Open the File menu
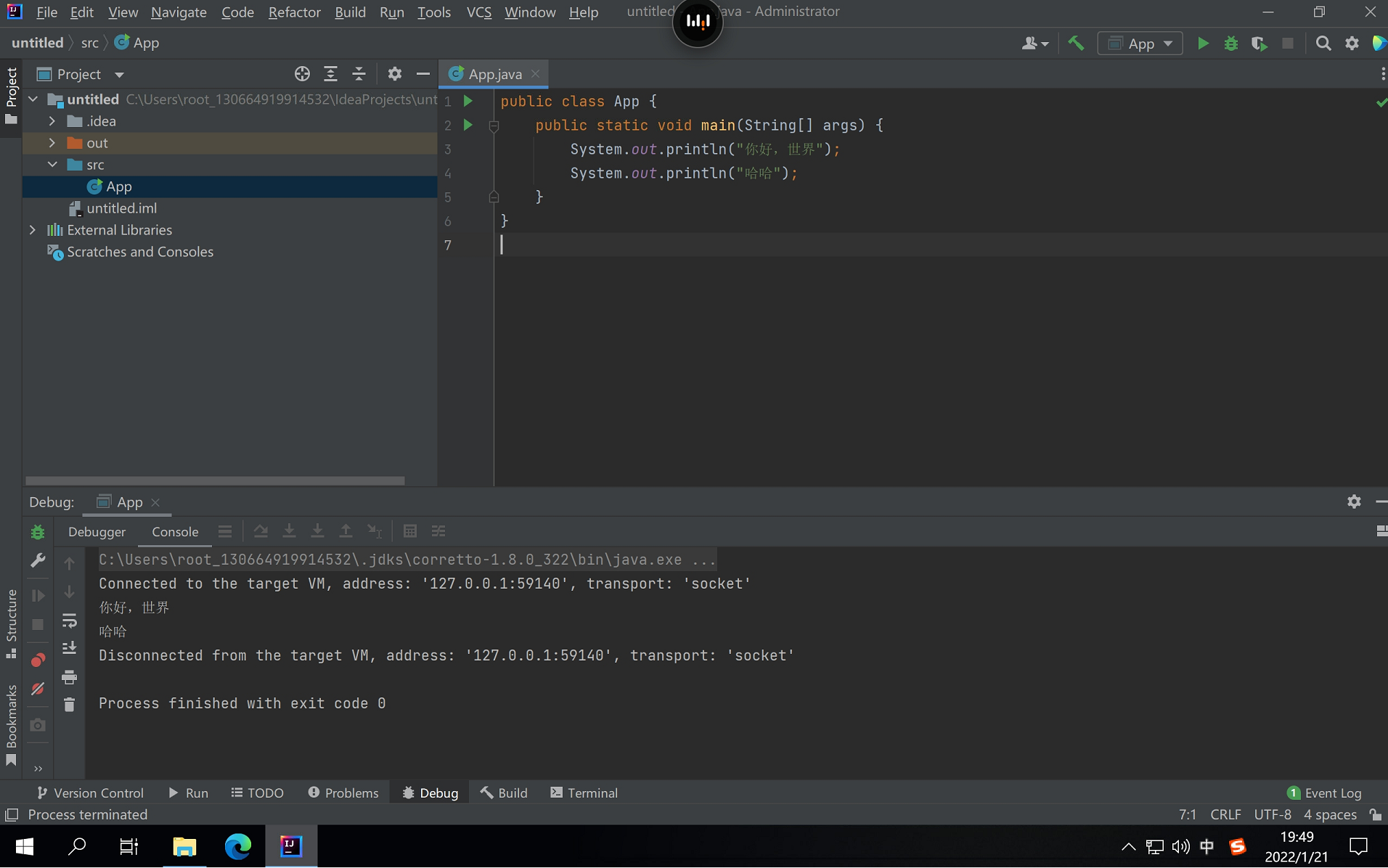Image resolution: width=1388 pixels, height=868 pixels. [x=46, y=12]
